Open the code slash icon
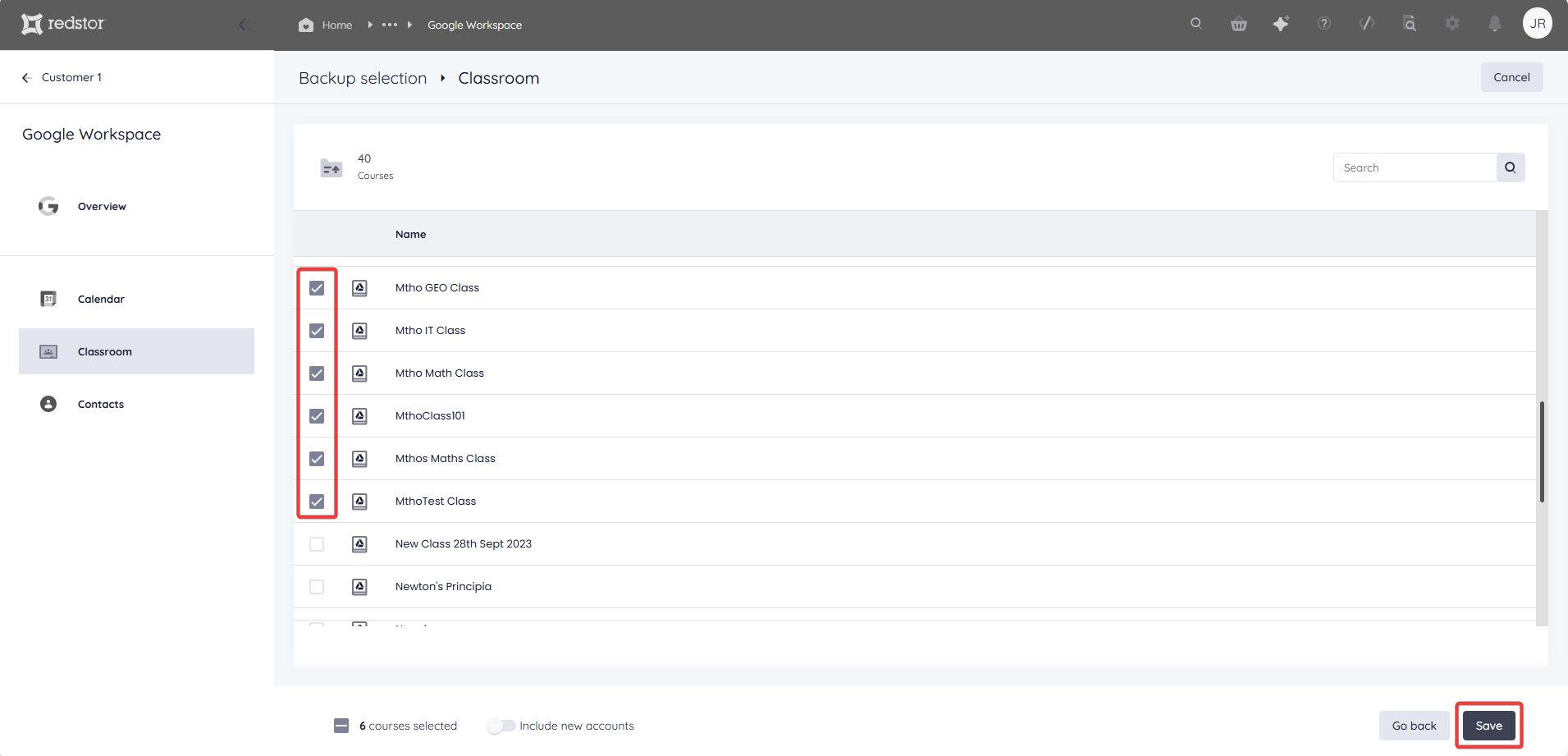 tap(1367, 24)
